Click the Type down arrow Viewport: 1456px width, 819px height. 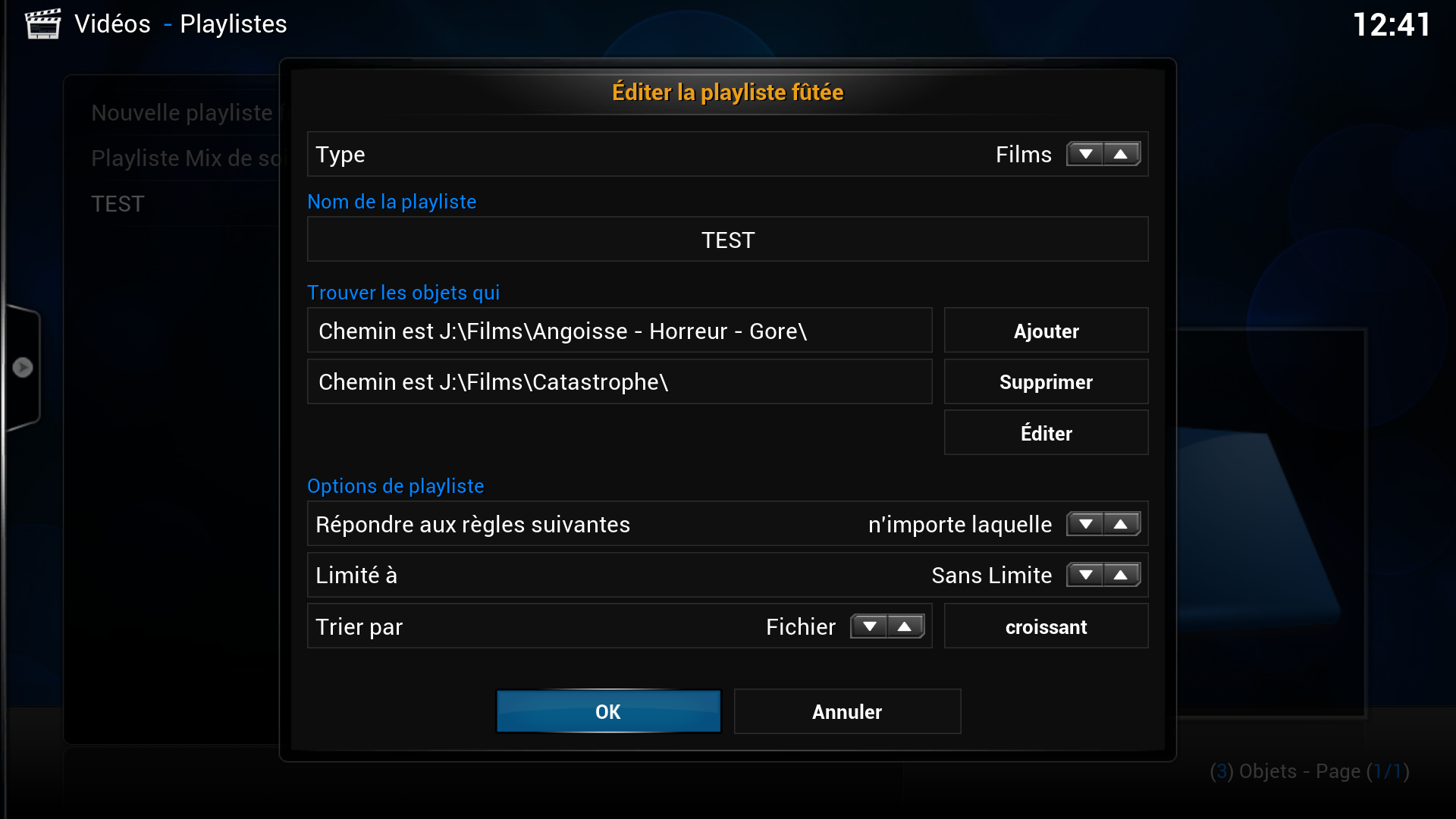tap(1085, 155)
